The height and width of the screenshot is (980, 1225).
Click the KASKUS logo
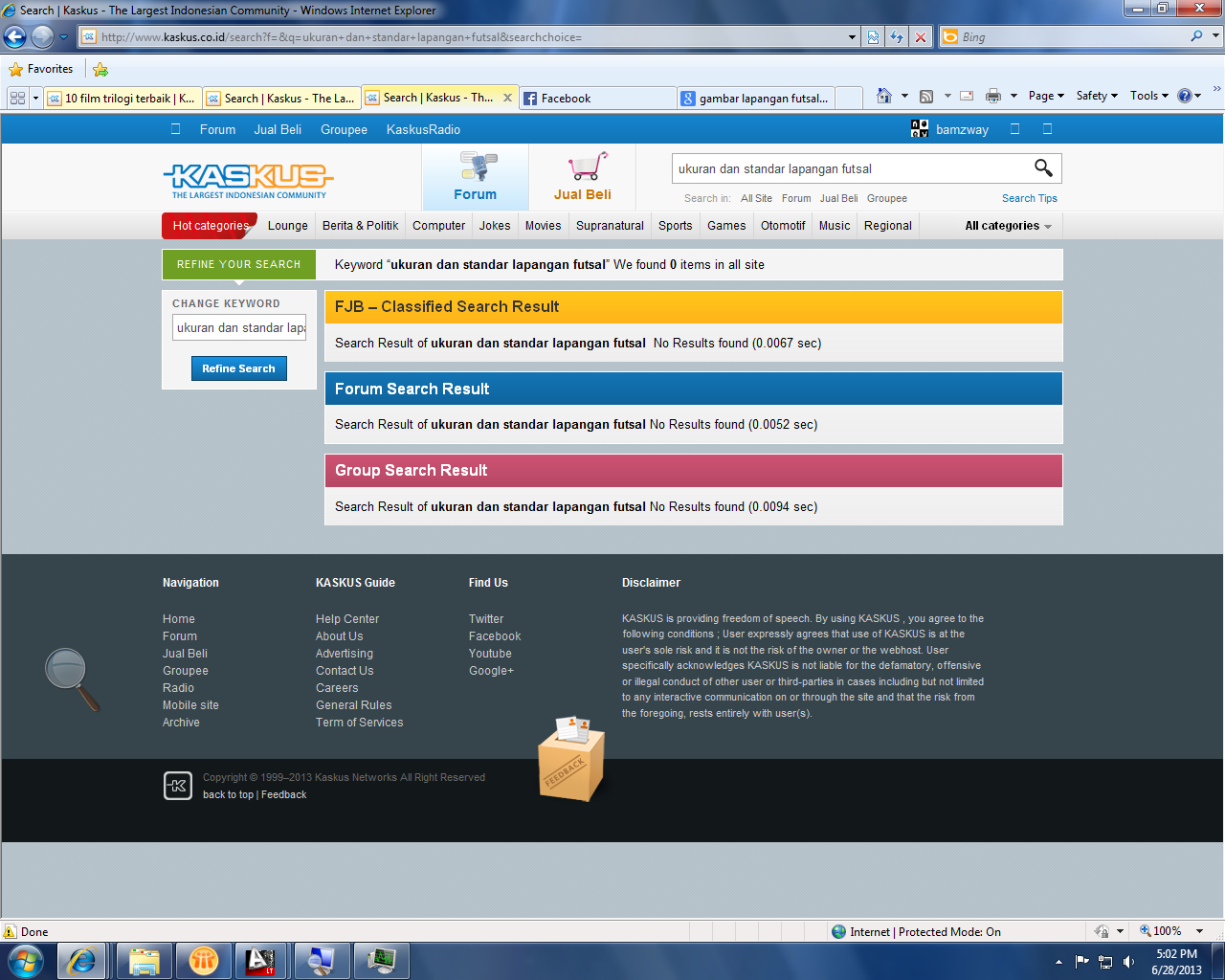[x=249, y=179]
